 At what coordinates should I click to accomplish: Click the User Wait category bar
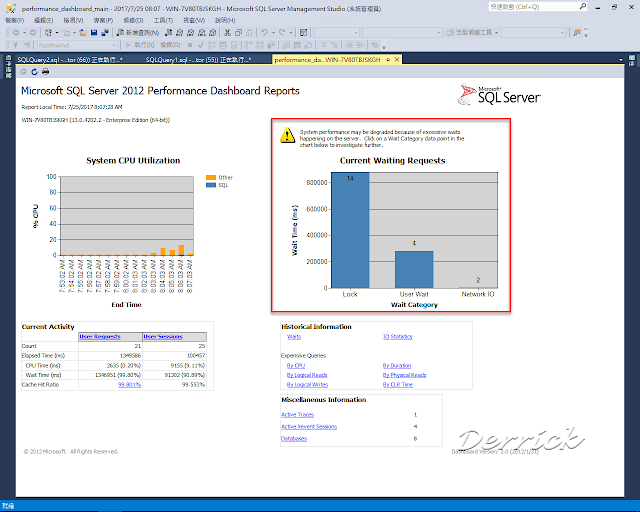(x=414, y=269)
